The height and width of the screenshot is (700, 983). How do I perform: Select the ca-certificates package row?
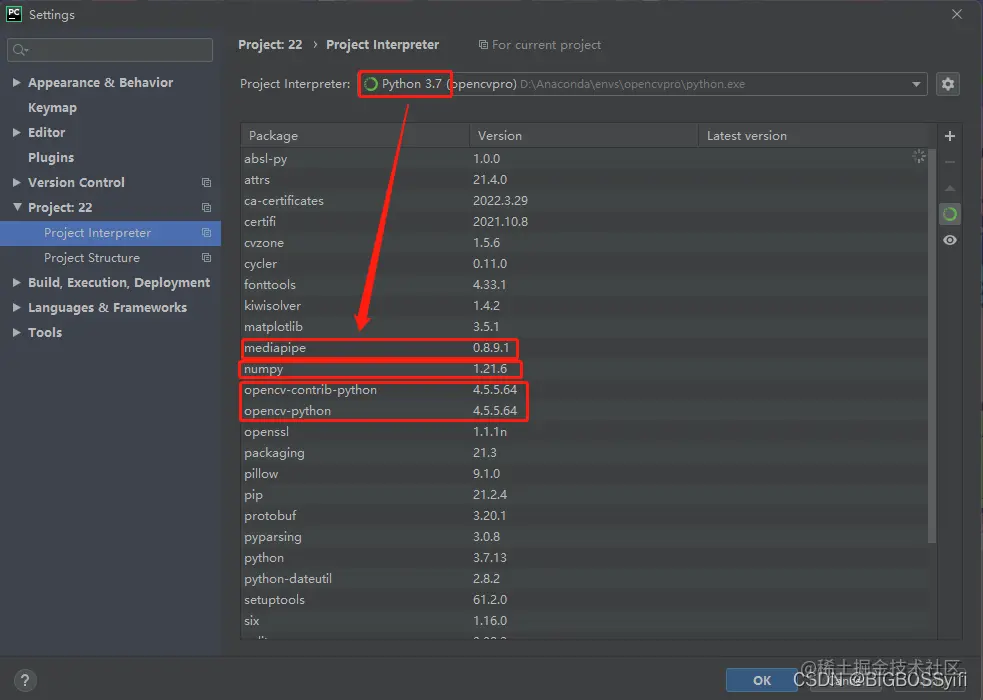tap(584, 201)
